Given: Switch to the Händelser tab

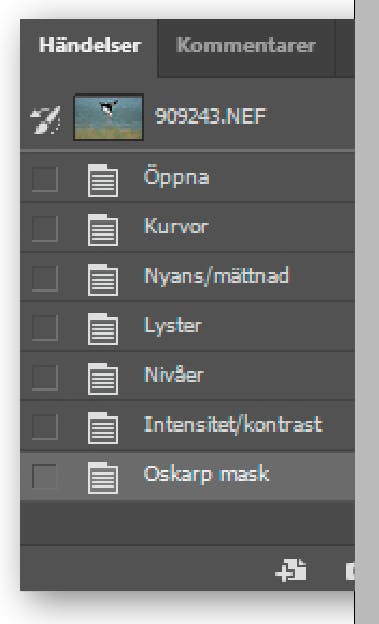Looking at the screenshot, I should click(90, 47).
